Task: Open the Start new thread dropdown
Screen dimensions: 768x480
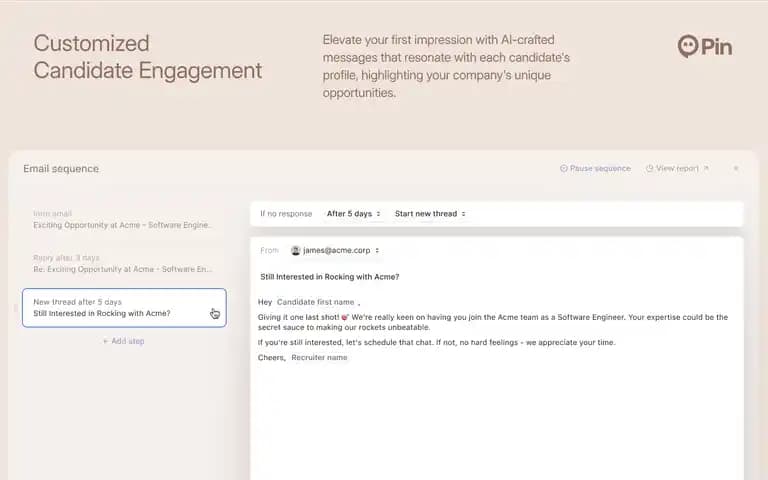Action: point(430,214)
